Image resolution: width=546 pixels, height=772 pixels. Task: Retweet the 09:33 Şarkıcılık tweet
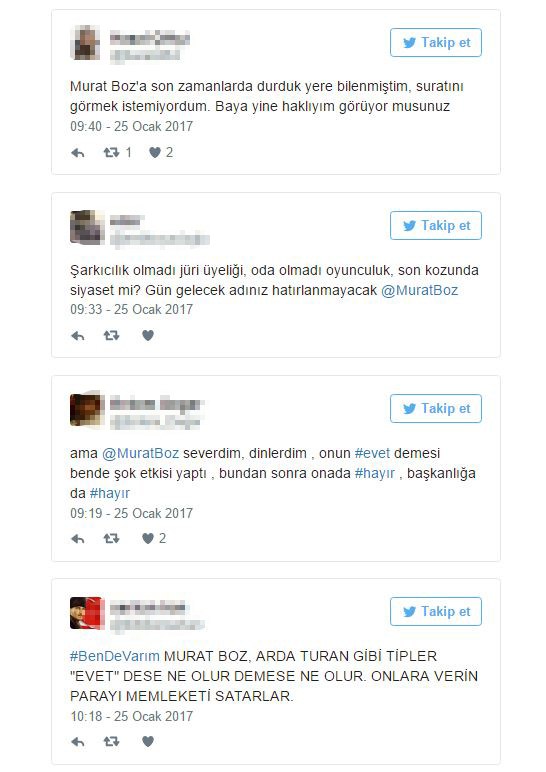point(111,336)
